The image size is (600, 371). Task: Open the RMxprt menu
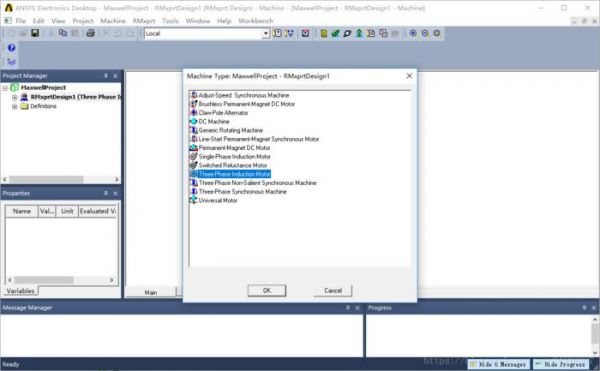[x=144, y=21]
